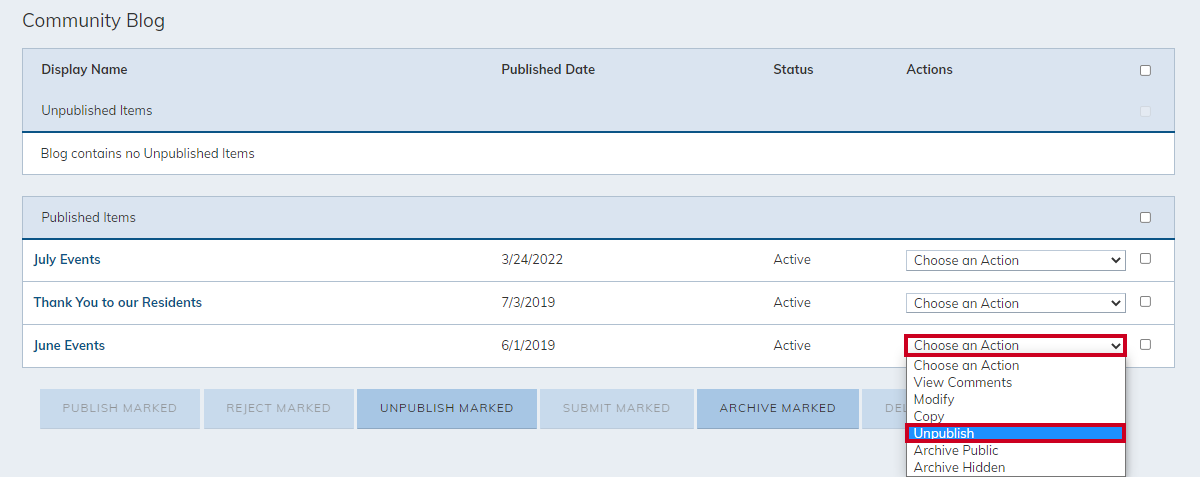Open action dropdown for July Events

[x=1016, y=260]
